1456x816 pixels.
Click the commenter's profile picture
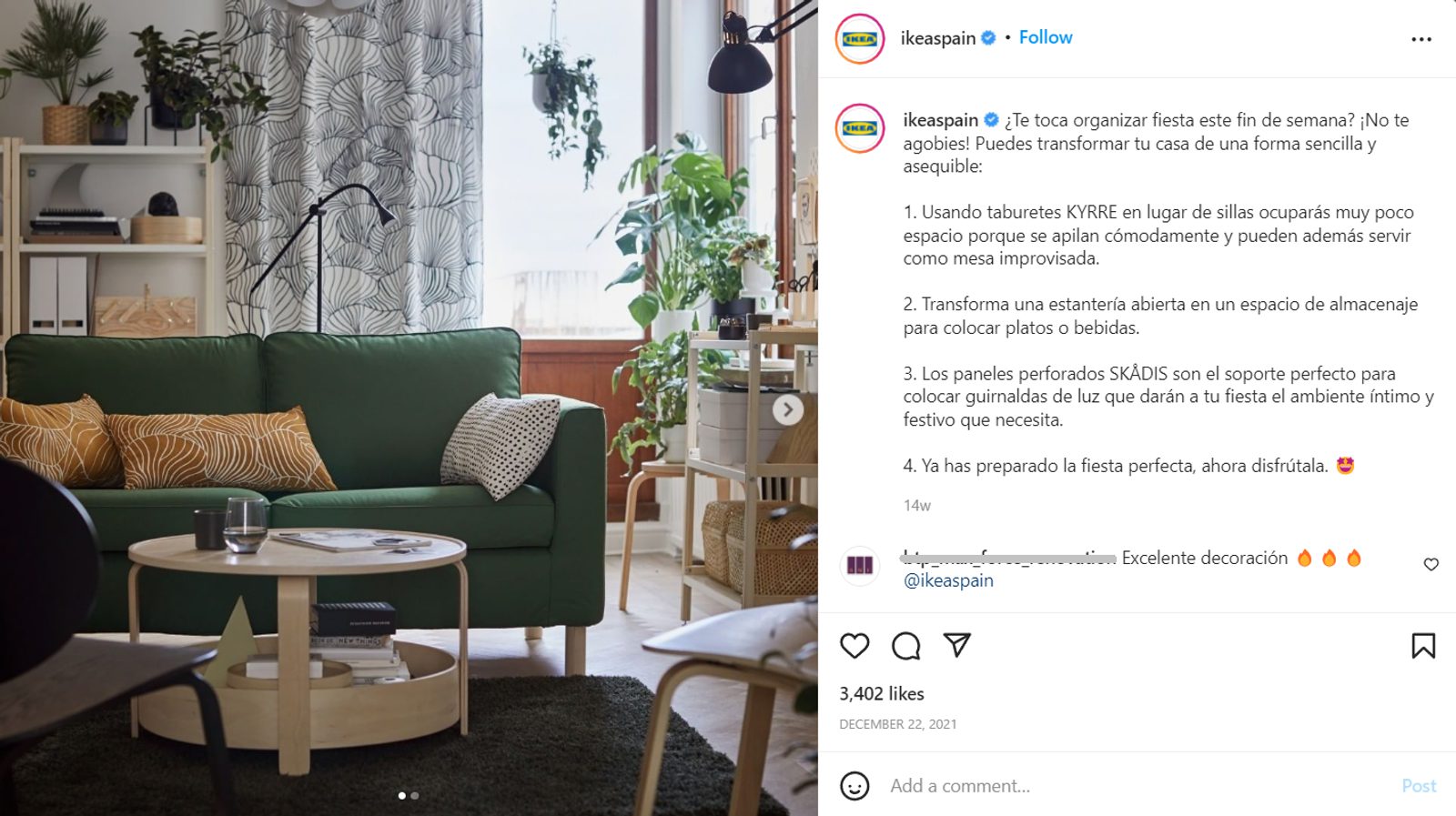pyautogui.click(x=860, y=565)
